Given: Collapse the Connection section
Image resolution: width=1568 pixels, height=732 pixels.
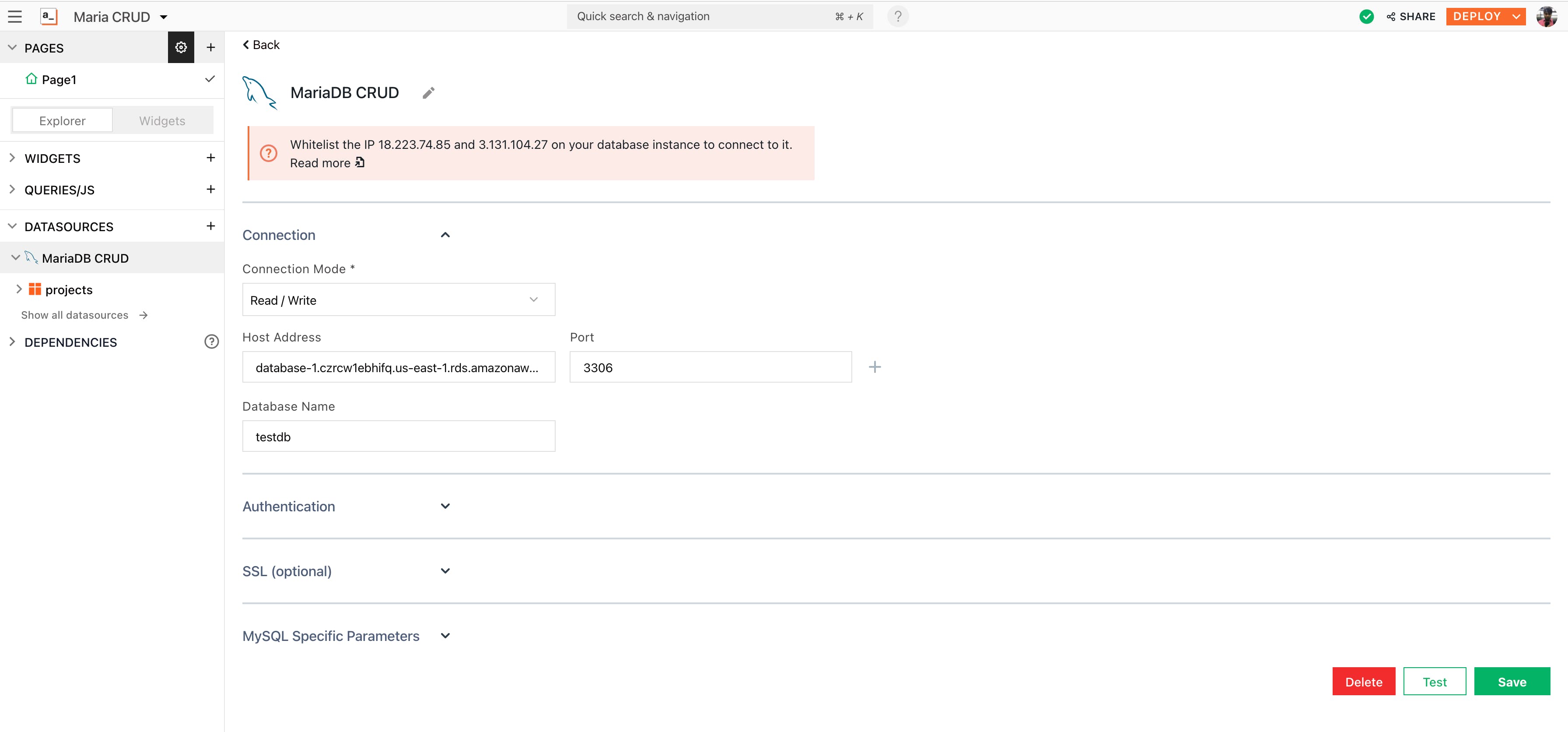Looking at the screenshot, I should click(445, 235).
